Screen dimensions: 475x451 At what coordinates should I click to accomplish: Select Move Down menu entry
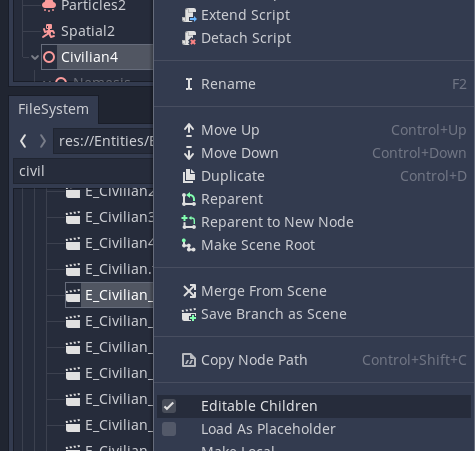tap(314, 153)
